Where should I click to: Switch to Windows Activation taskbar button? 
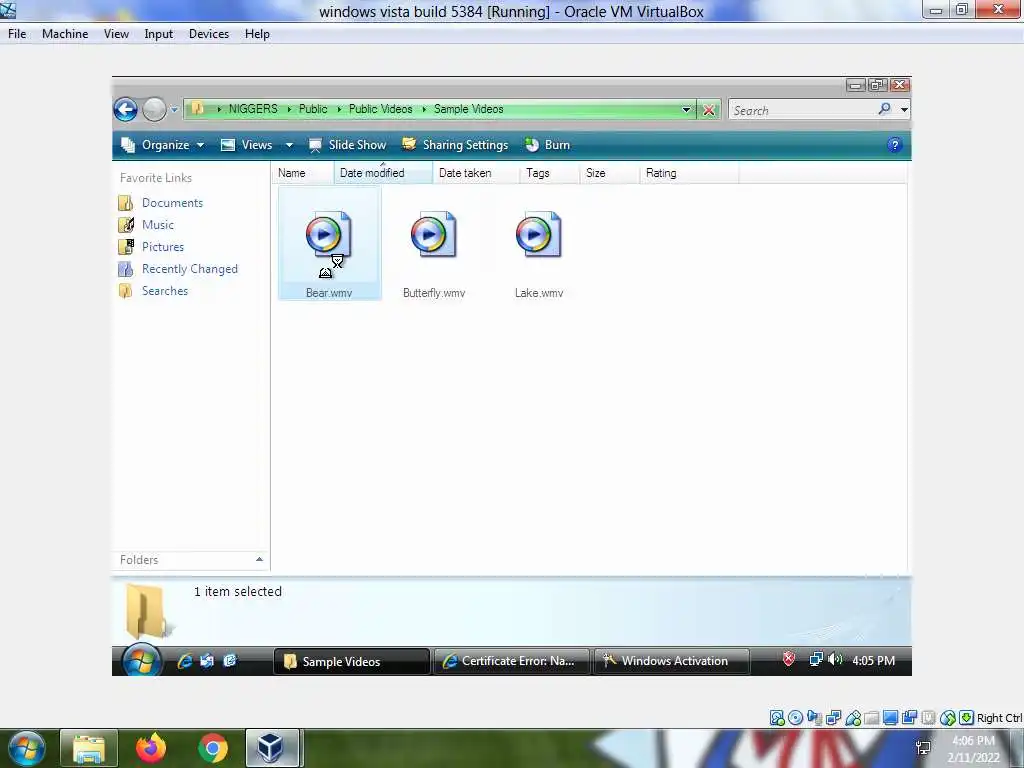(671, 661)
